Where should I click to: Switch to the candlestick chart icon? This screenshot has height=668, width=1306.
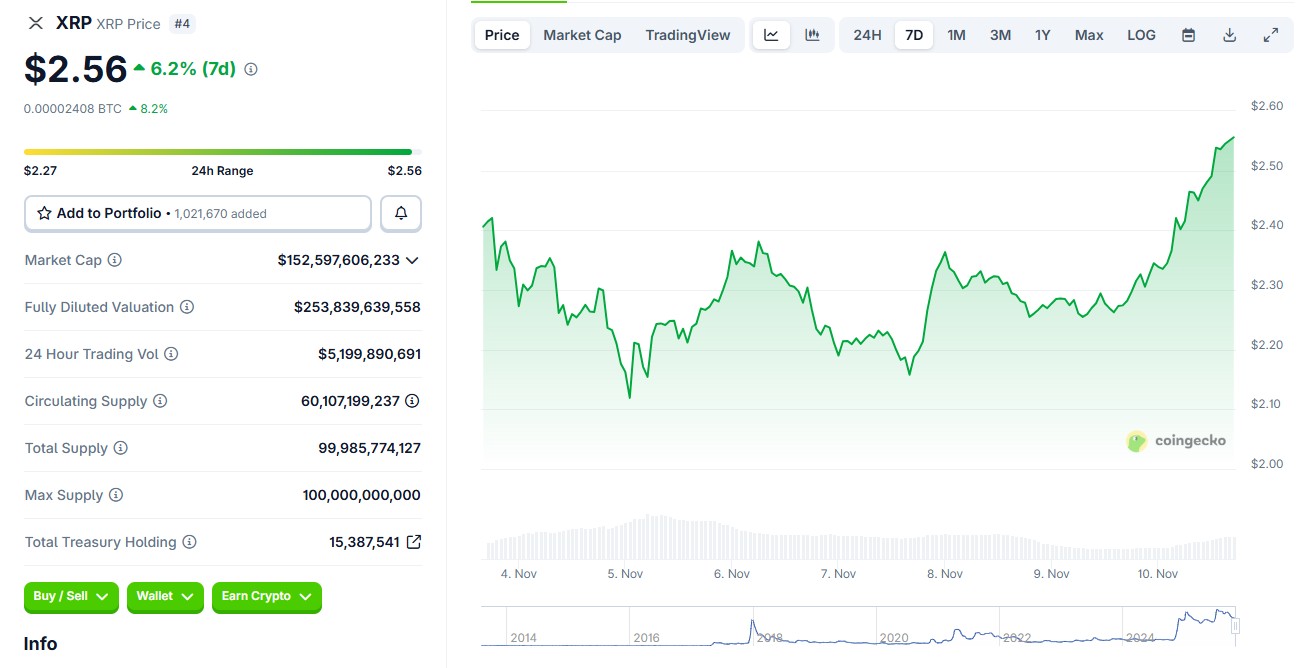tap(812, 34)
